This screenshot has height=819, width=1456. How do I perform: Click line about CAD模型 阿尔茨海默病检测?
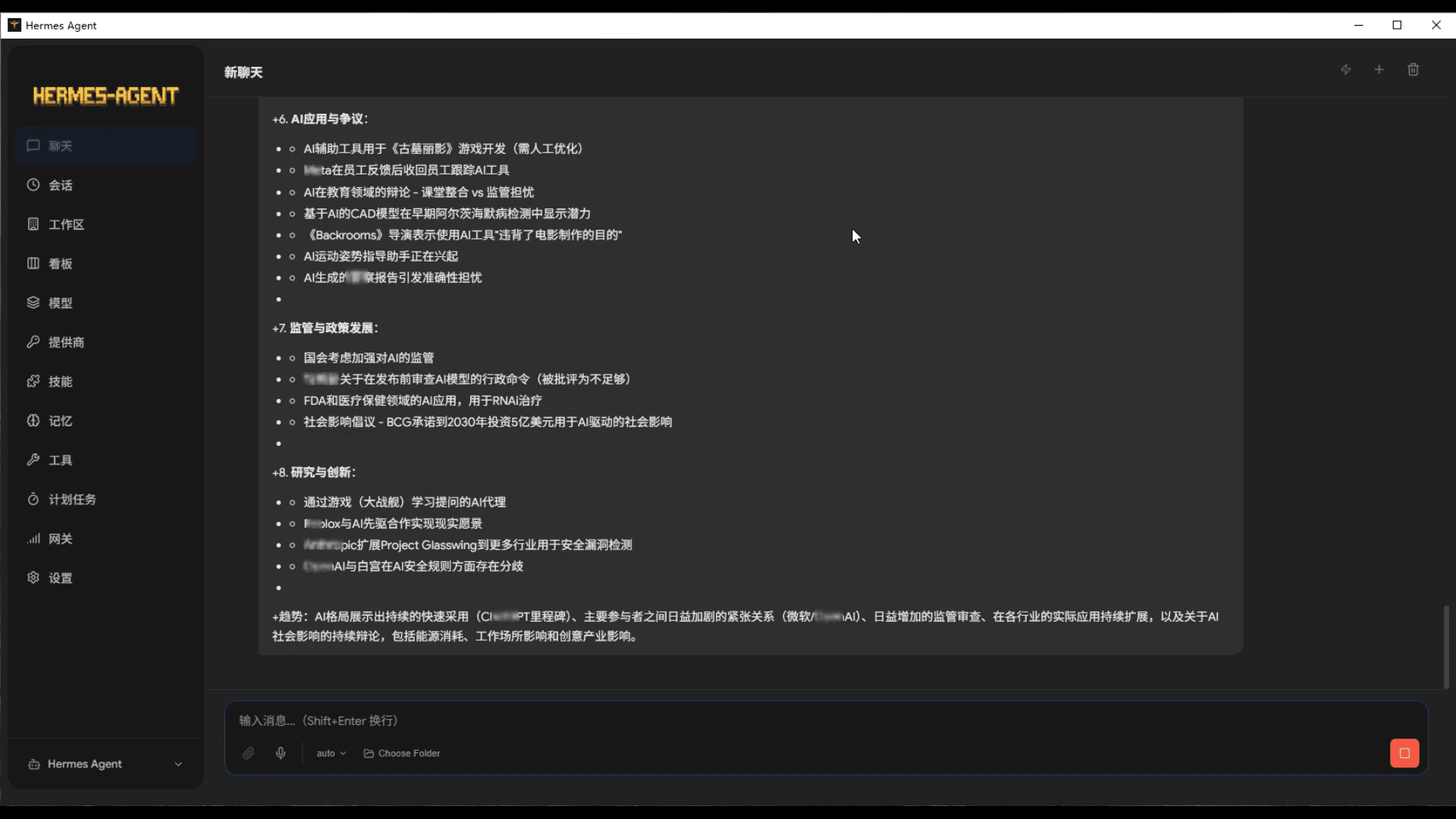[447, 214]
